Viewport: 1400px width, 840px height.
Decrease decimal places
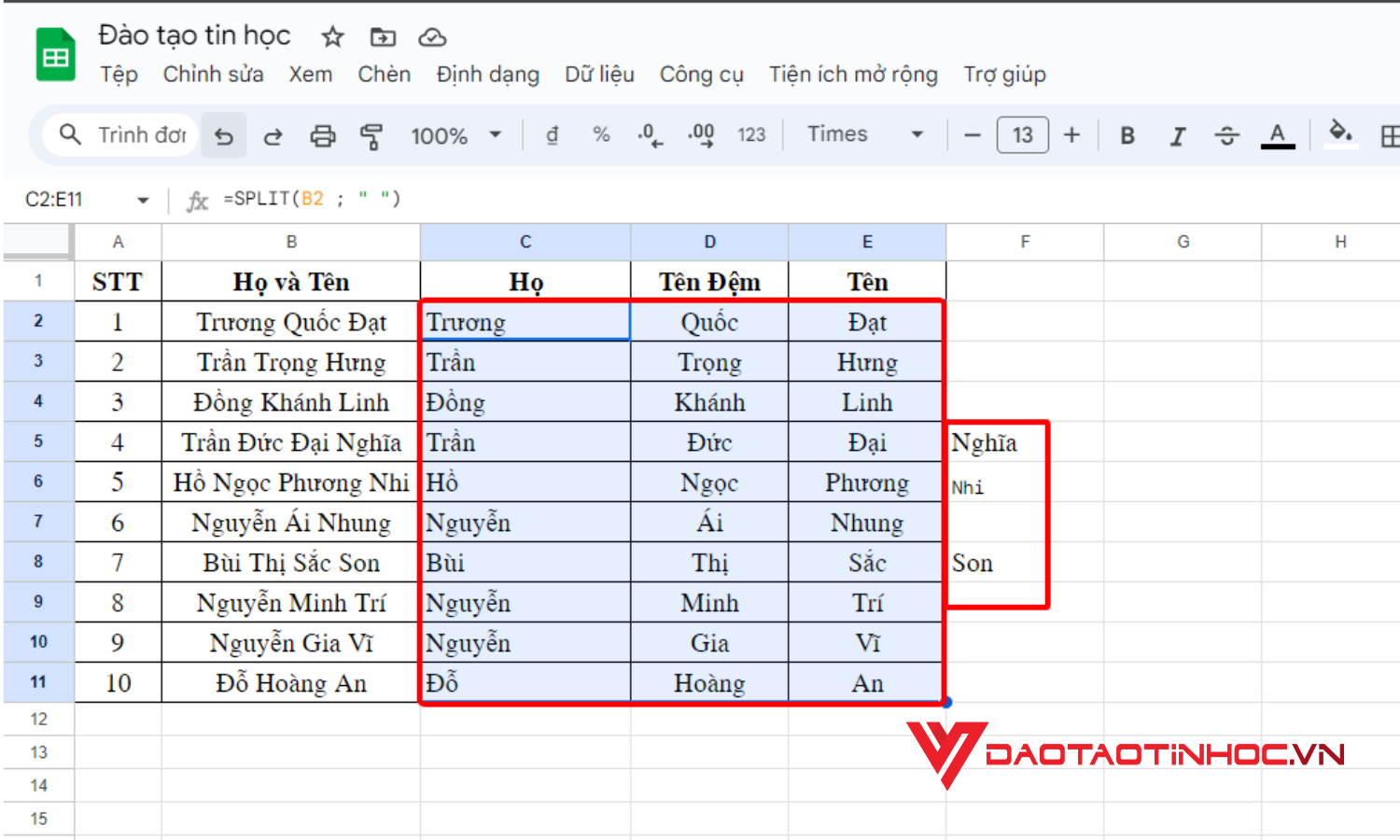[x=651, y=136]
